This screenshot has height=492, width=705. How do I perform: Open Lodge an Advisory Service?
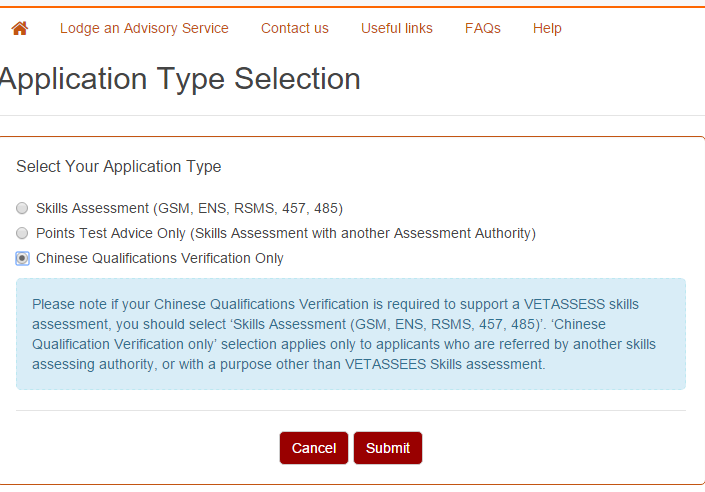pos(144,28)
